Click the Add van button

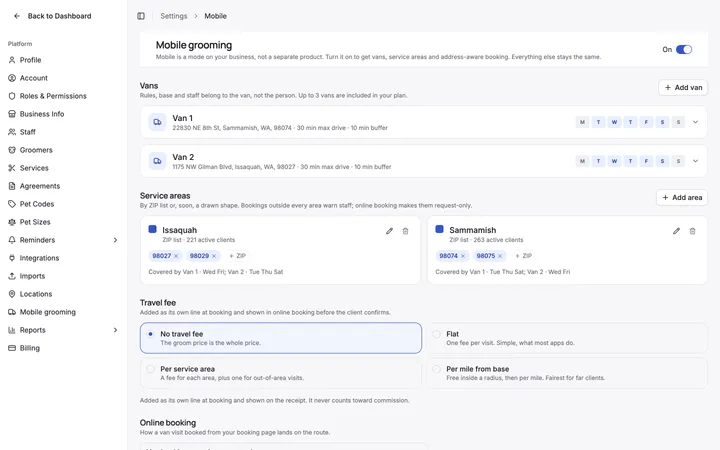click(x=683, y=88)
